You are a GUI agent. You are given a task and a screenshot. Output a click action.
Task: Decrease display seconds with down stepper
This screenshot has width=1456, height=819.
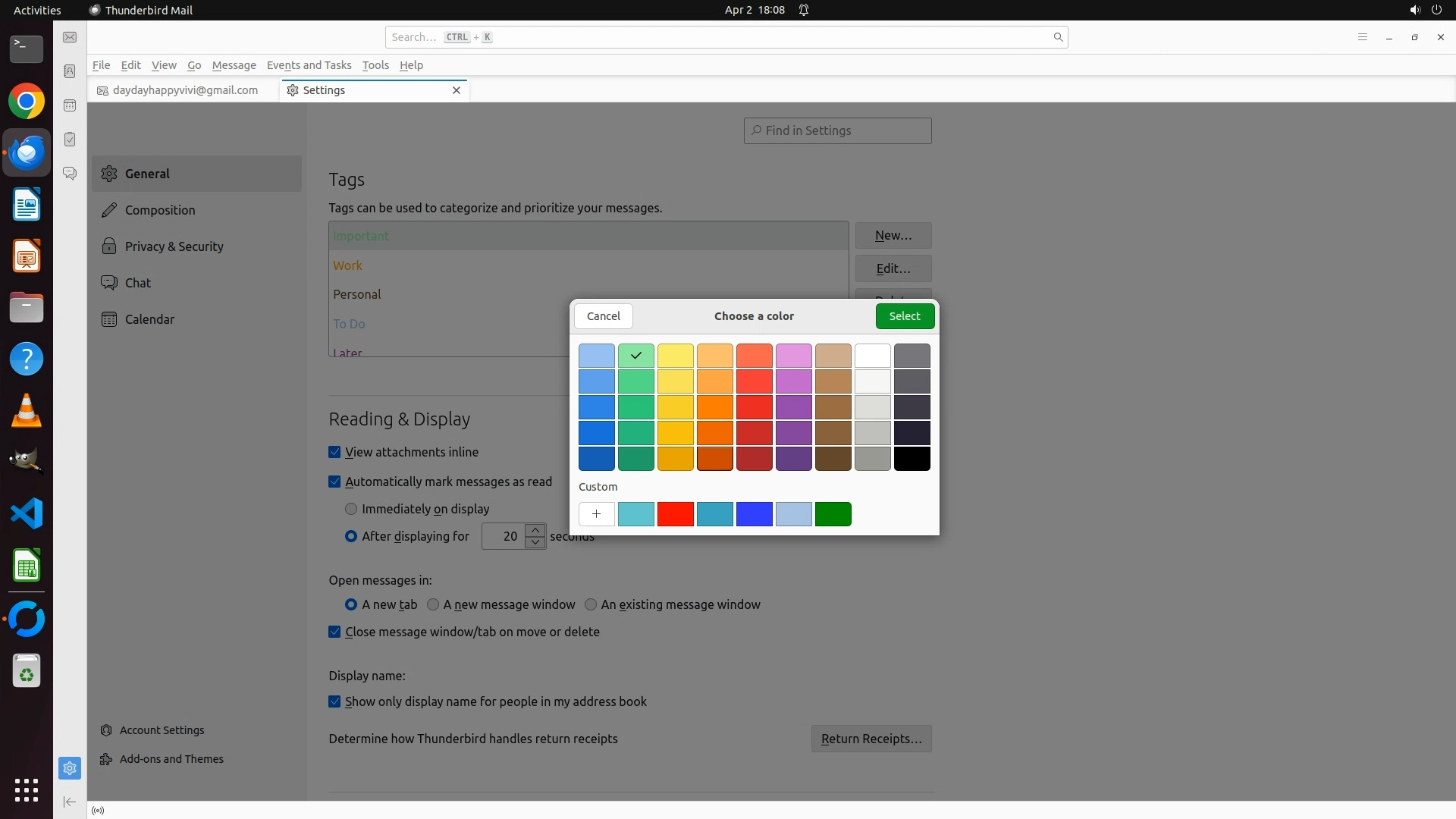coord(535,542)
